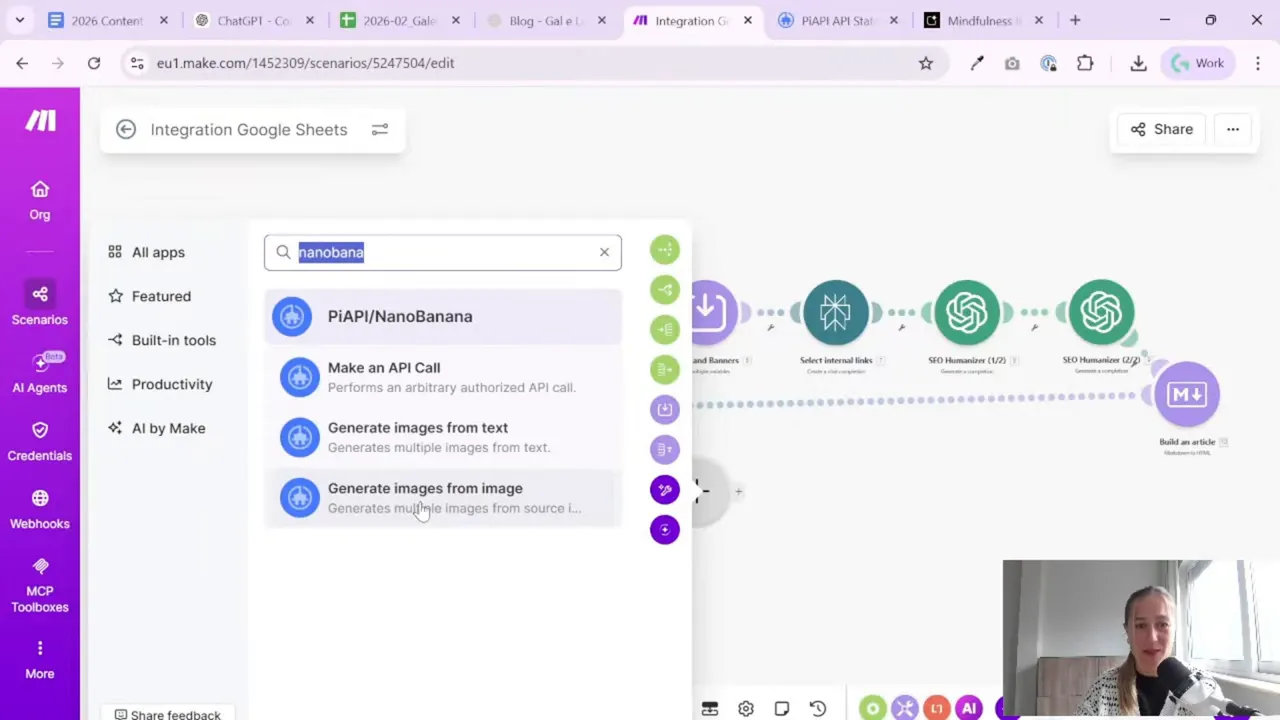This screenshot has width=1280, height=720.
Task: Switch to the PiAPI API browser tab
Action: (838, 20)
